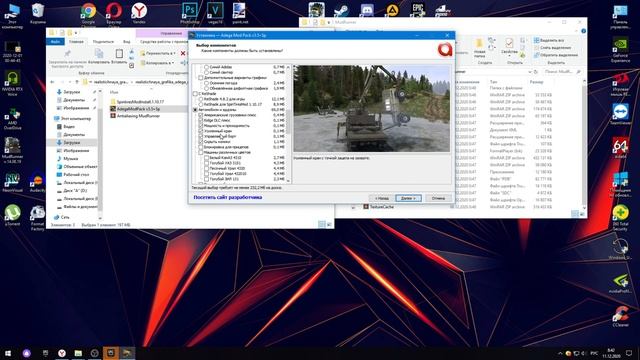The height and width of the screenshot is (360, 640).
Task: Open Move To dropdown in Explorer ribbon
Action: pos(158,53)
